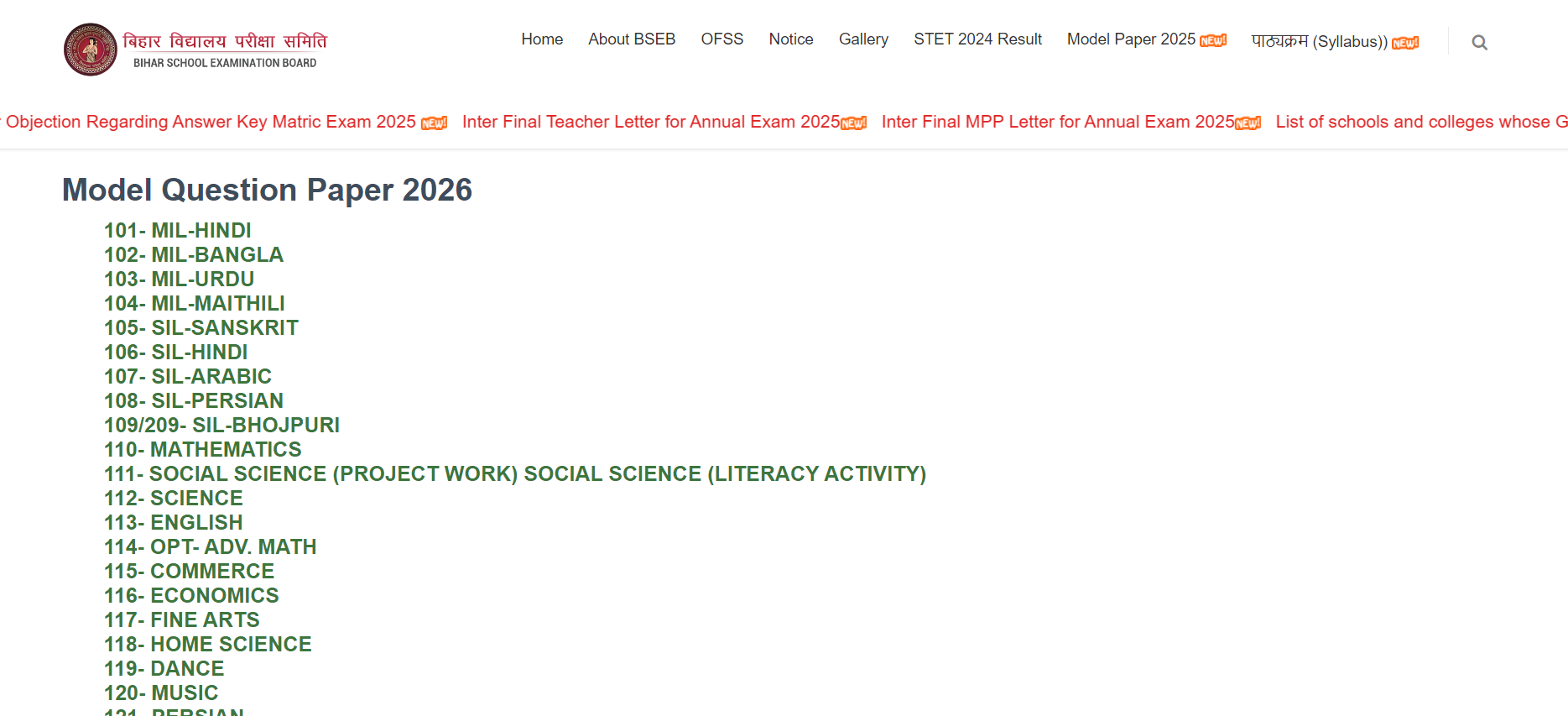
Task: Open the Gallery section
Action: [863, 39]
